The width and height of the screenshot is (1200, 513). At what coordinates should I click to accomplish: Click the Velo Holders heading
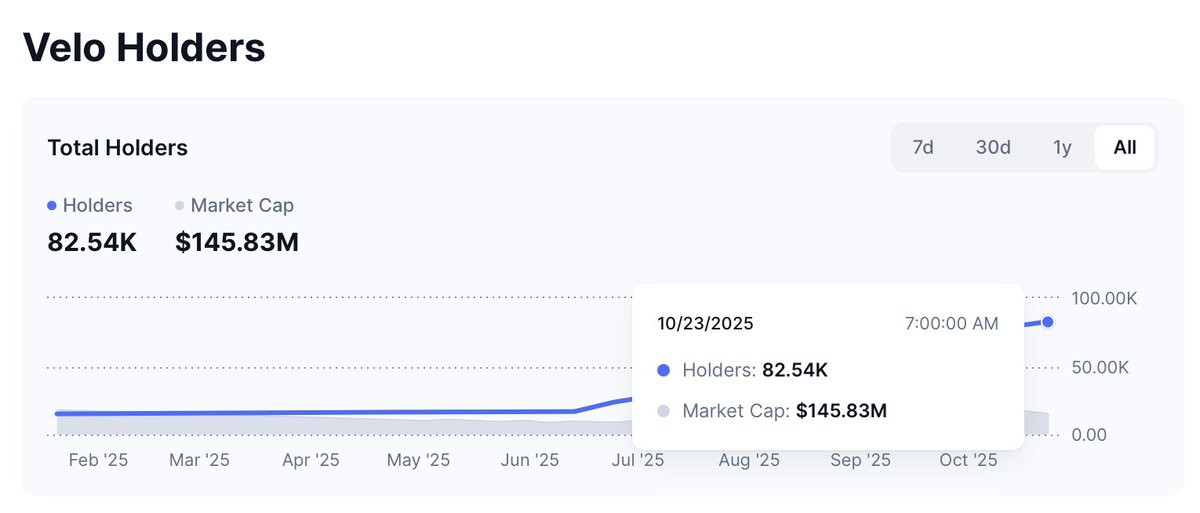coord(144,46)
